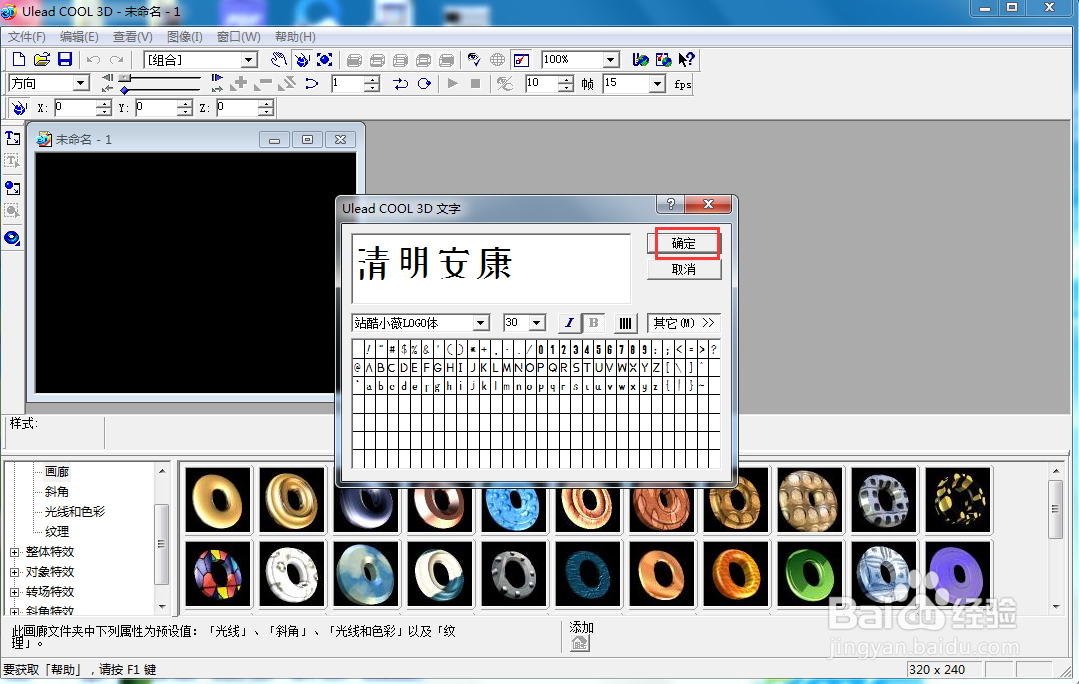
Task: Select the 画廊 tree item
Action: (x=56, y=471)
